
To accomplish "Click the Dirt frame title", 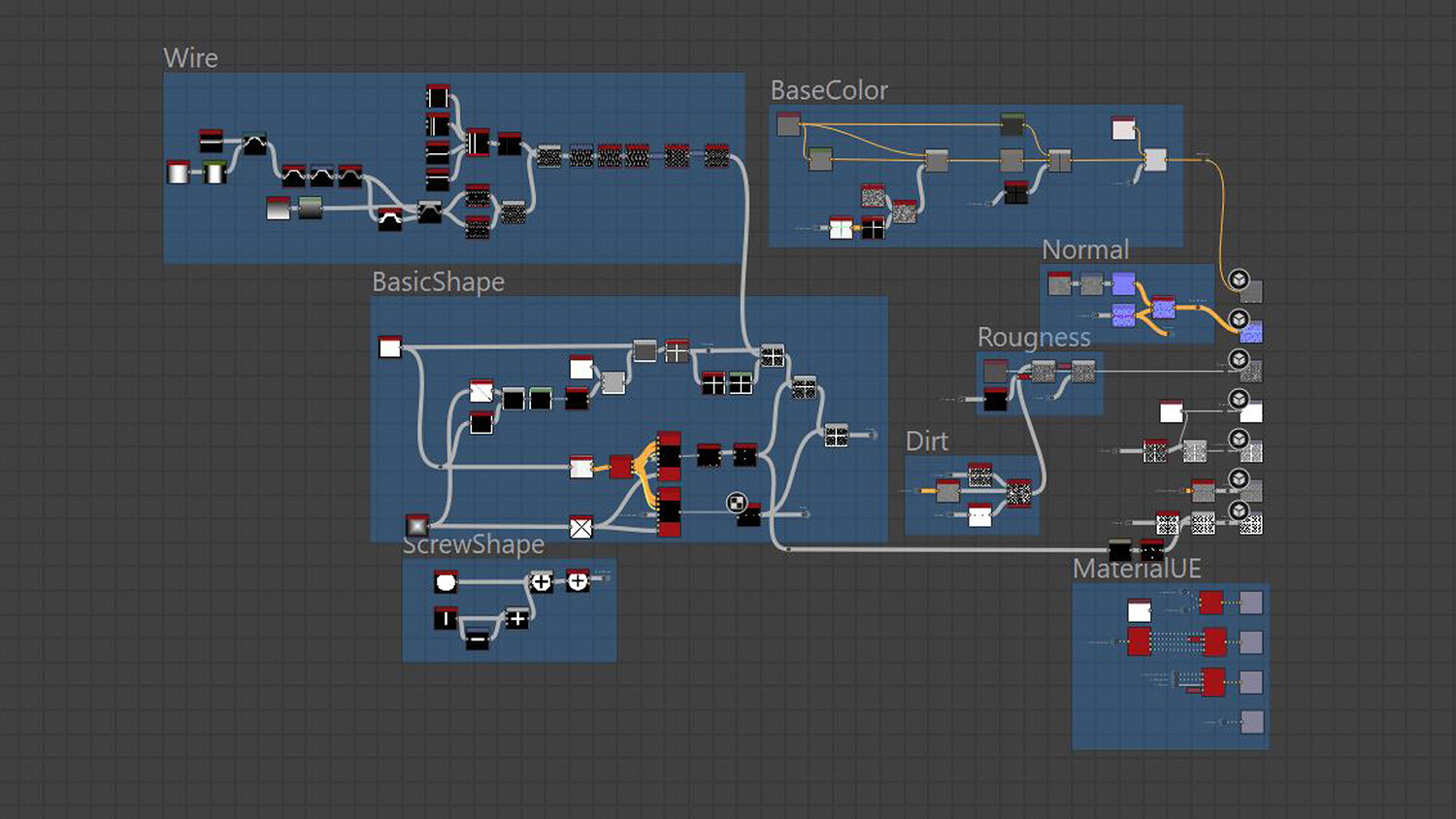I will point(927,441).
